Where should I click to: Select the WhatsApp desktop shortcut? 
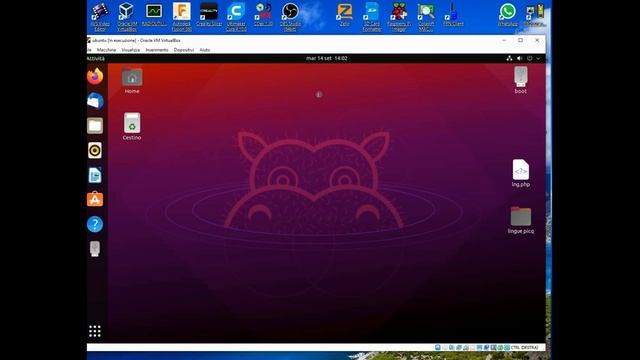507,15
